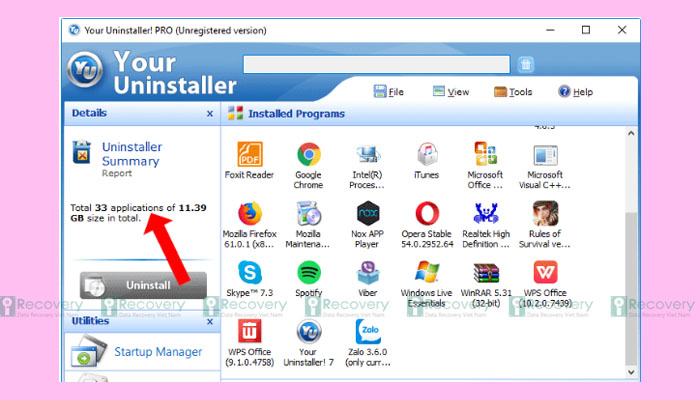Select the Microsoft Visual C++ program icon
Viewport: 700px width, 400px height.
[x=545, y=155]
